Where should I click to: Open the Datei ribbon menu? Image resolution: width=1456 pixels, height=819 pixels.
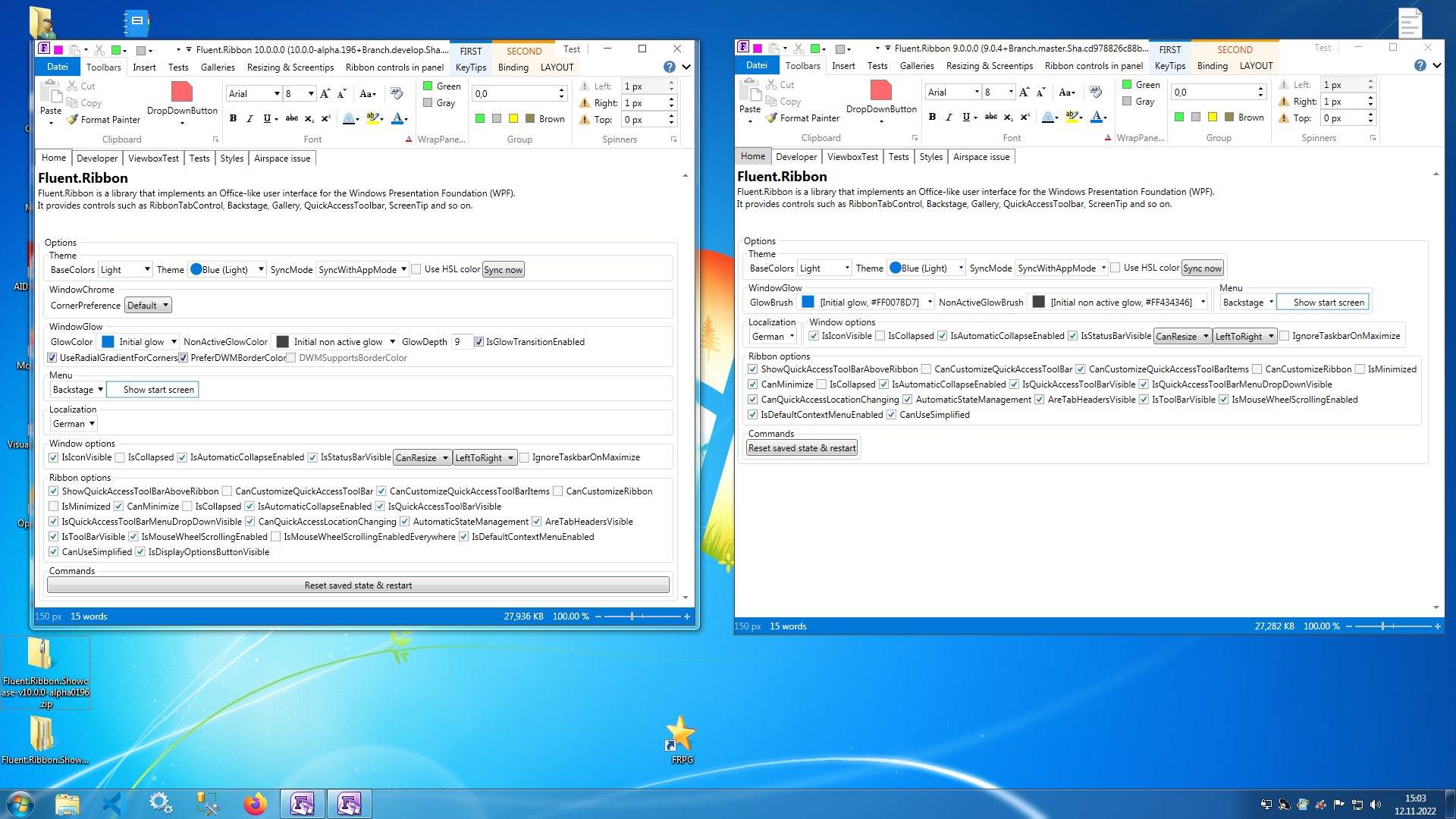click(x=58, y=67)
